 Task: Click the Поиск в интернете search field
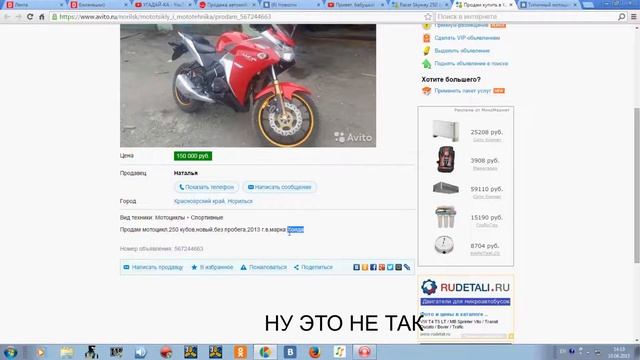click(x=526, y=17)
